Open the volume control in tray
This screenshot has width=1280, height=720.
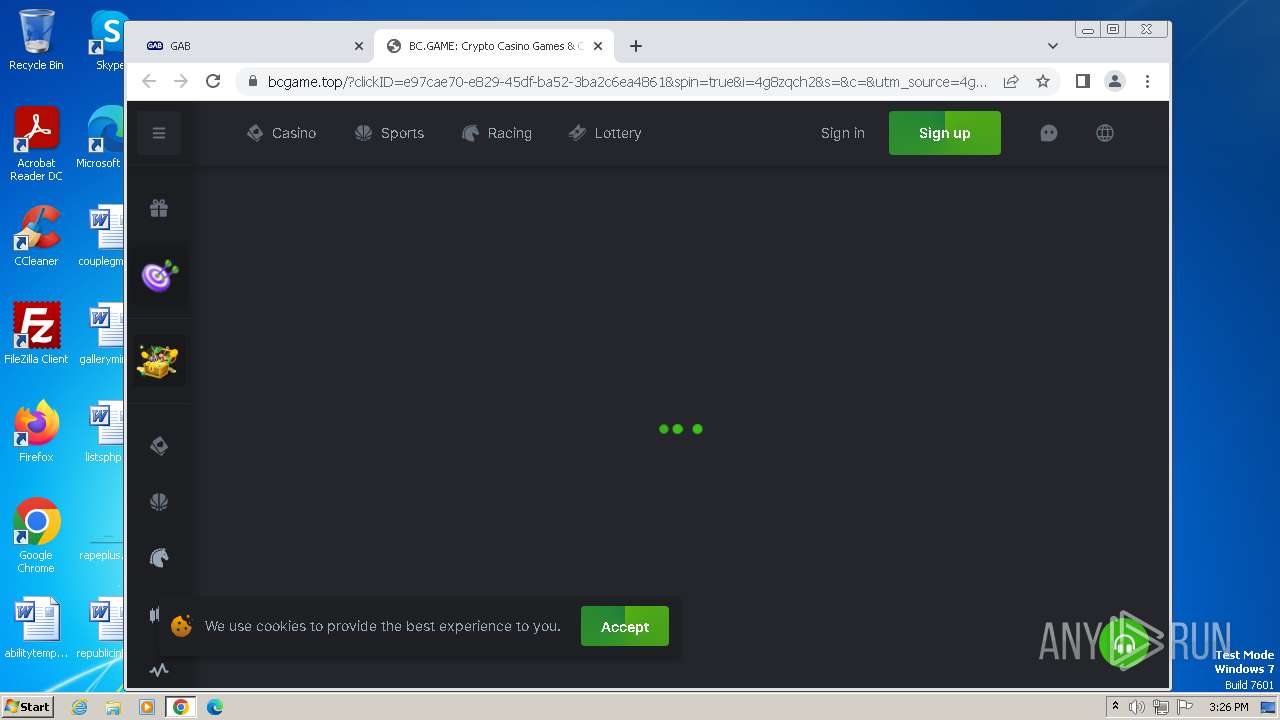(x=1137, y=707)
